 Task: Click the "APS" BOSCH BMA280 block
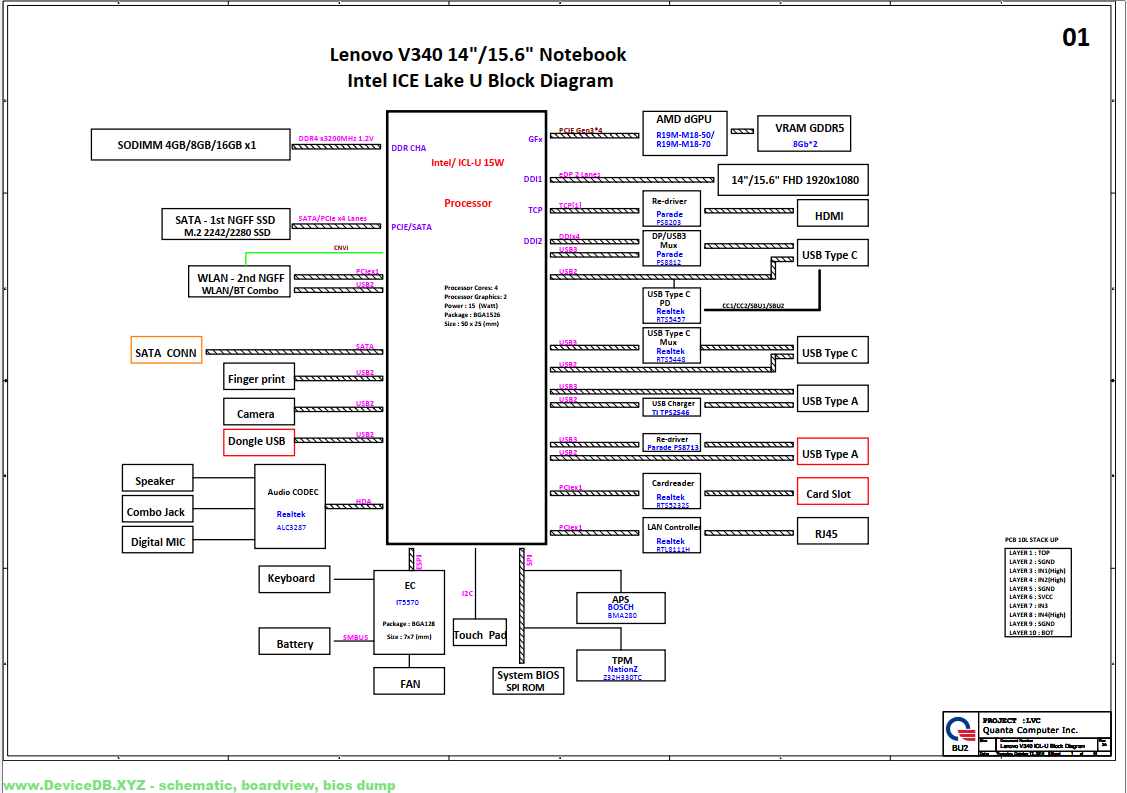tap(621, 608)
